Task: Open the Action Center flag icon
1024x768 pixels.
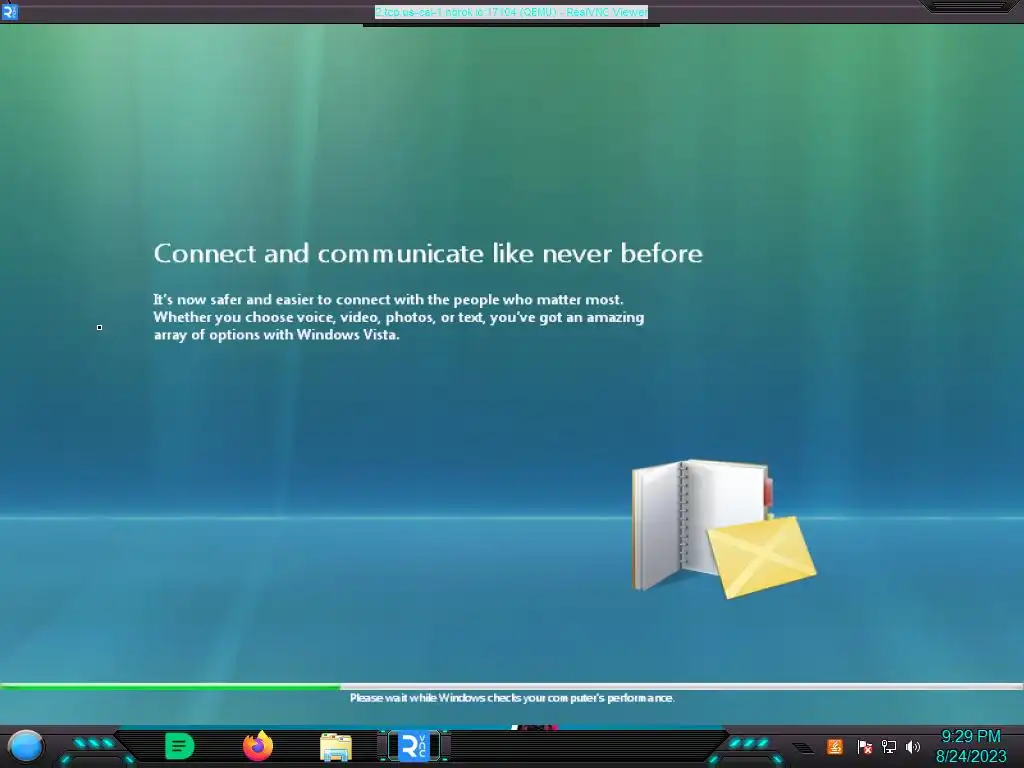Action: coord(864,746)
